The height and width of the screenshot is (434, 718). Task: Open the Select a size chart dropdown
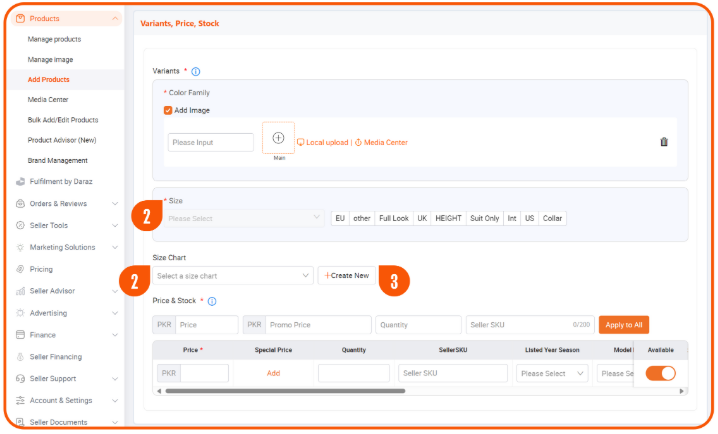(x=233, y=275)
